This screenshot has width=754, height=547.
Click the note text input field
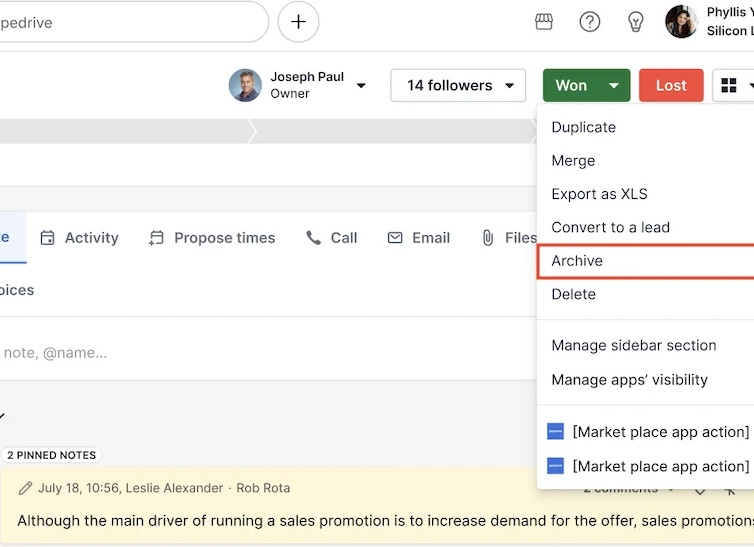click(x=268, y=353)
